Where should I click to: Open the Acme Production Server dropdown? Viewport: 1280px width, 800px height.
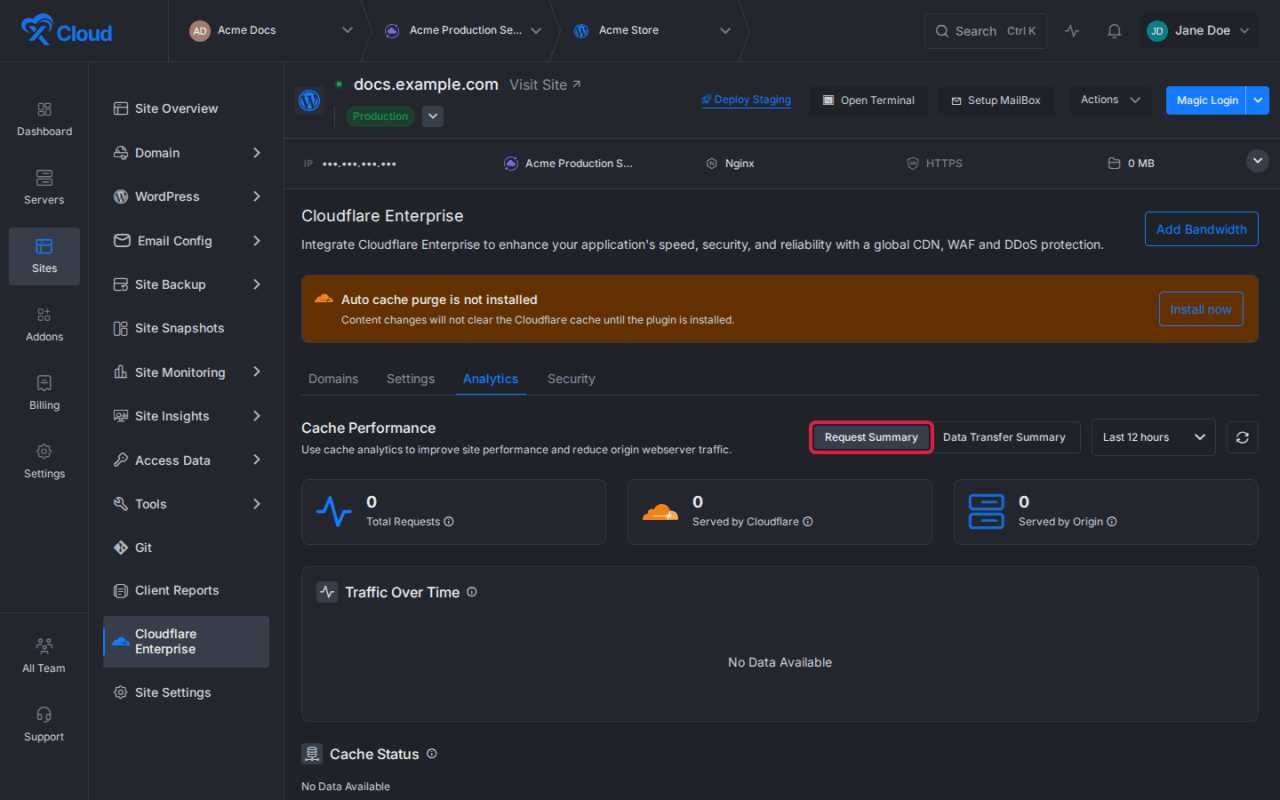coord(463,31)
